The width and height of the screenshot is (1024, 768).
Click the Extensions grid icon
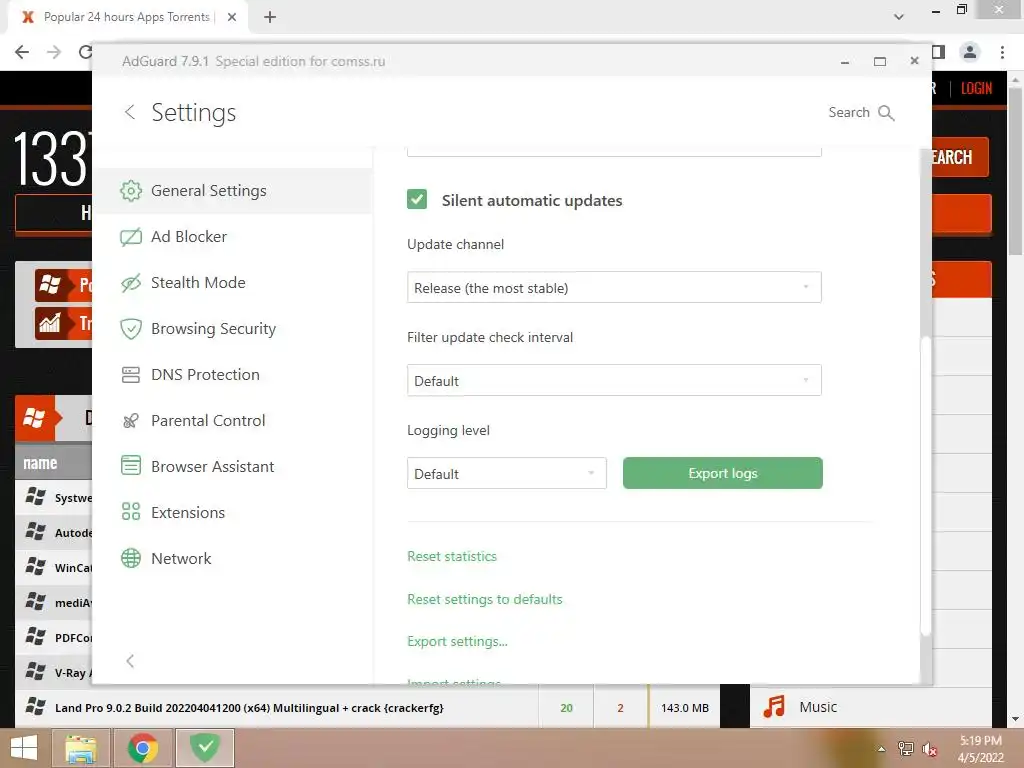pyautogui.click(x=131, y=512)
